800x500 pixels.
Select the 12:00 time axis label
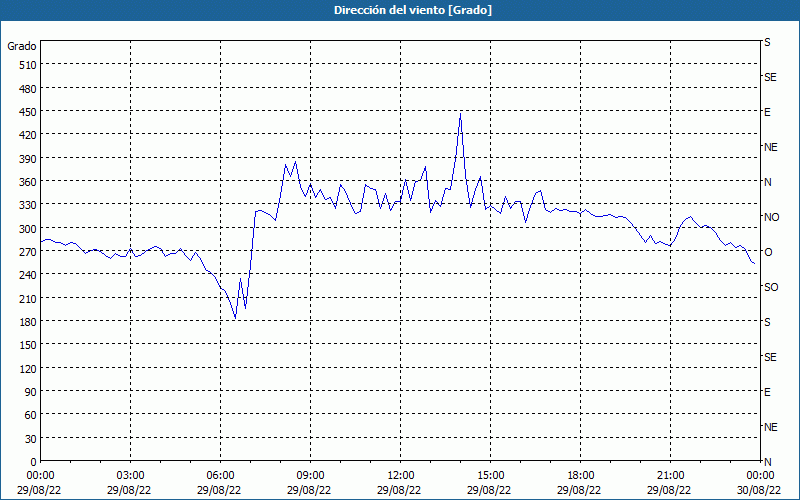click(401, 476)
